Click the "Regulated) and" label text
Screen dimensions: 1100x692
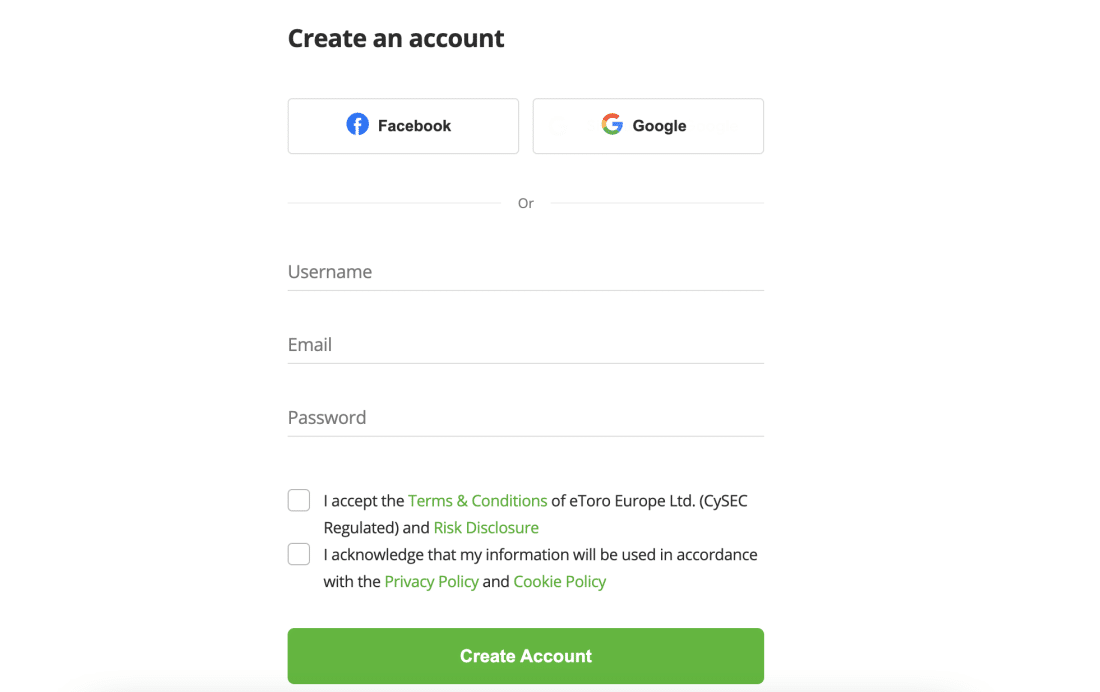[376, 527]
